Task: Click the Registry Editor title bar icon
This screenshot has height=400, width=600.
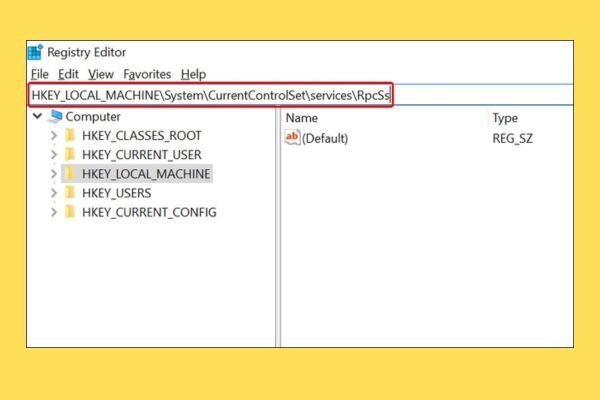Action: click(36, 52)
